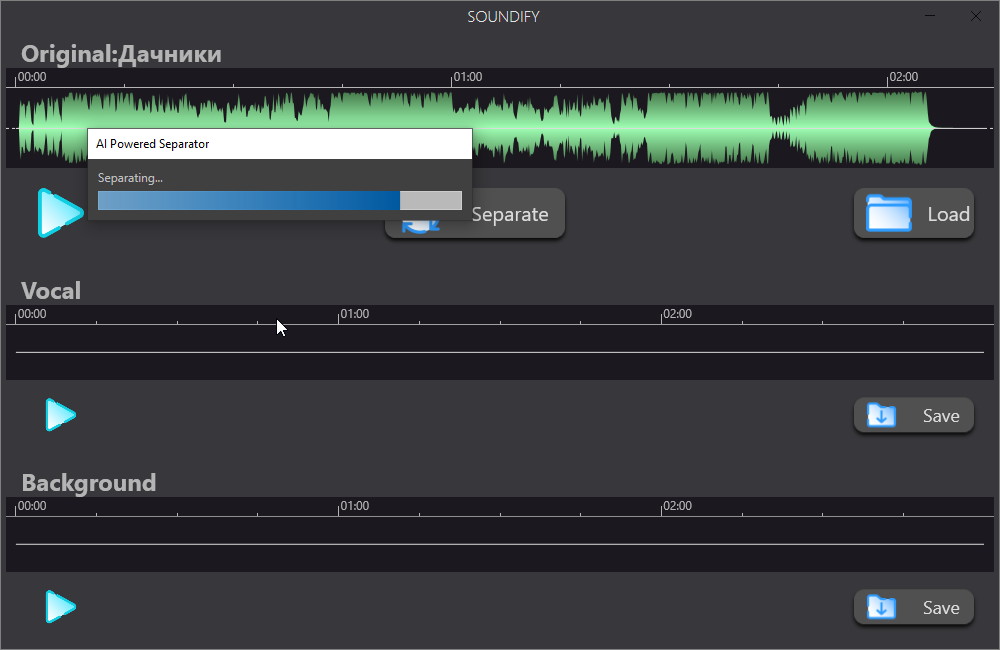Click the 02:00 marker on original timeline
Viewport: 1000px width, 650px height.
click(904, 77)
